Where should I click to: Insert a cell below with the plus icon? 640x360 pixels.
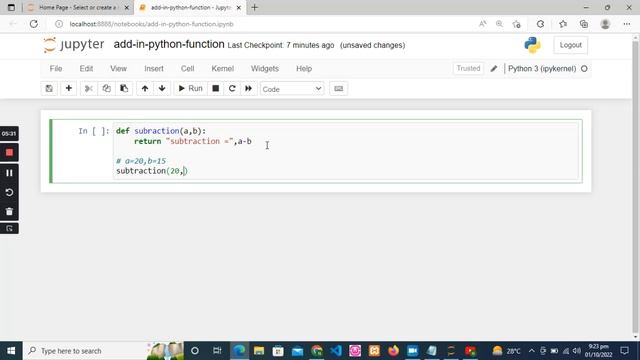coord(69,89)
